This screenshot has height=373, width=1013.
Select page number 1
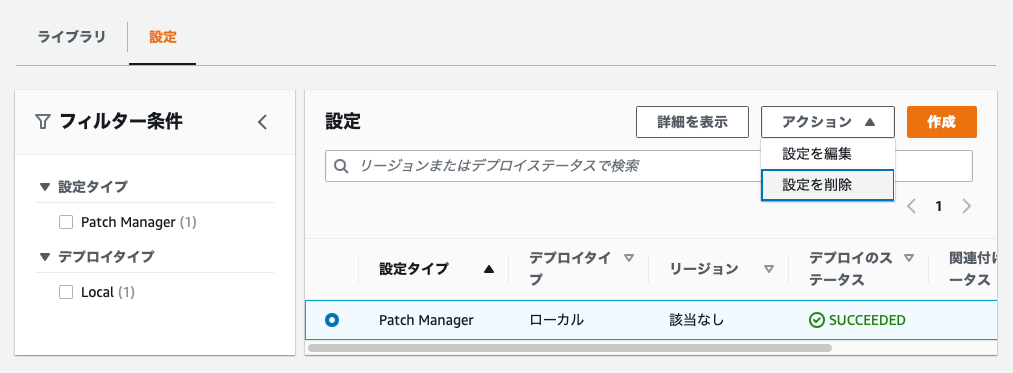939,207
